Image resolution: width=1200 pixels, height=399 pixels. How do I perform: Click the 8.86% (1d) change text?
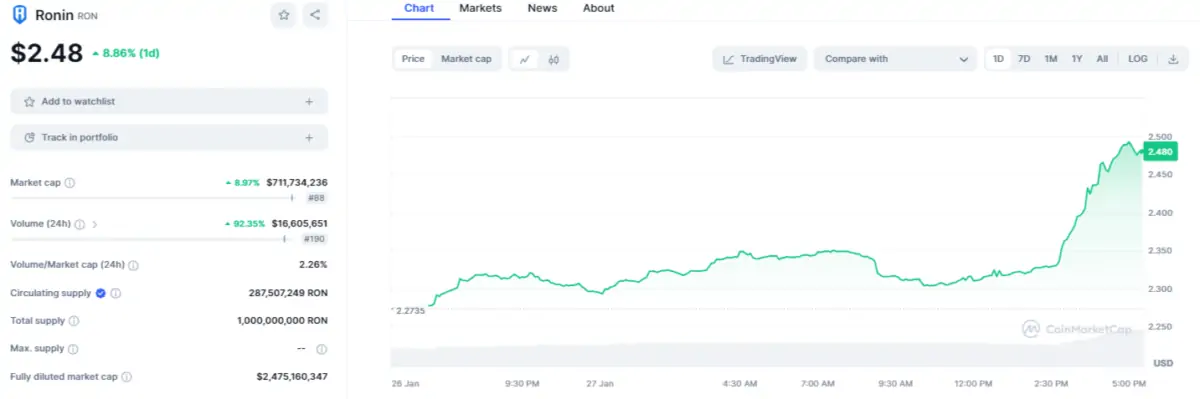pos(125,53)
